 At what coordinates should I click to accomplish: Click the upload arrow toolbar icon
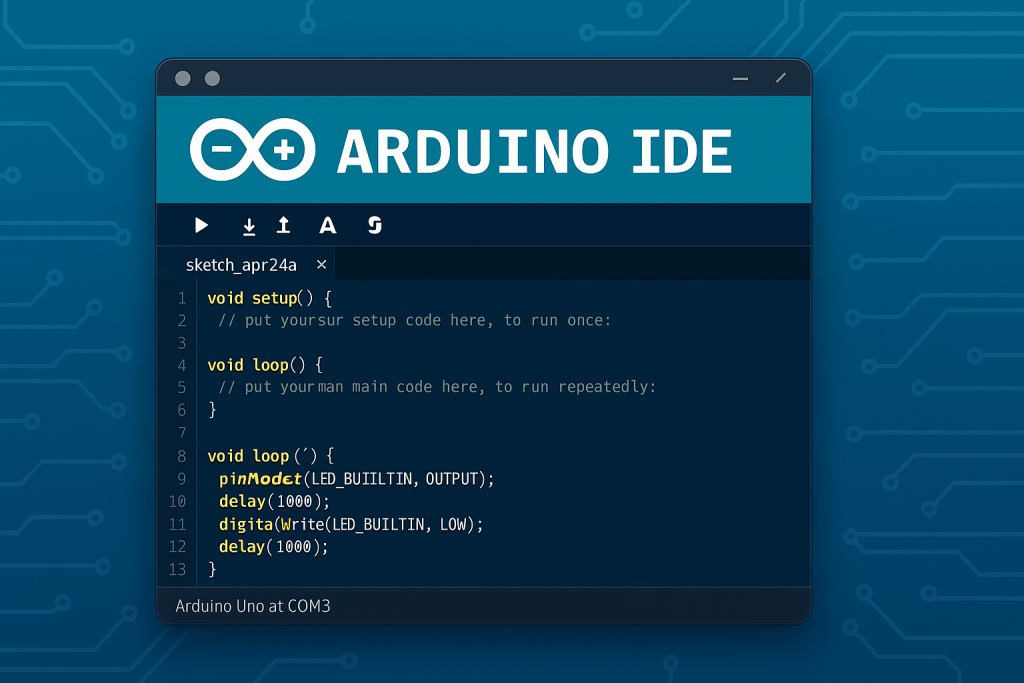(x=283, y=225)
